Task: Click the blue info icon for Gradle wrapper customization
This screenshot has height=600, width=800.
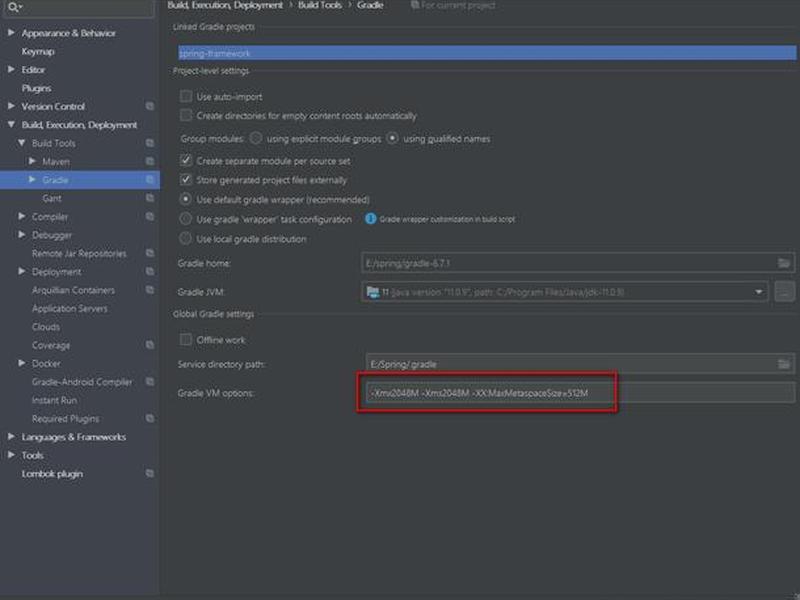Action: (370, 219)
